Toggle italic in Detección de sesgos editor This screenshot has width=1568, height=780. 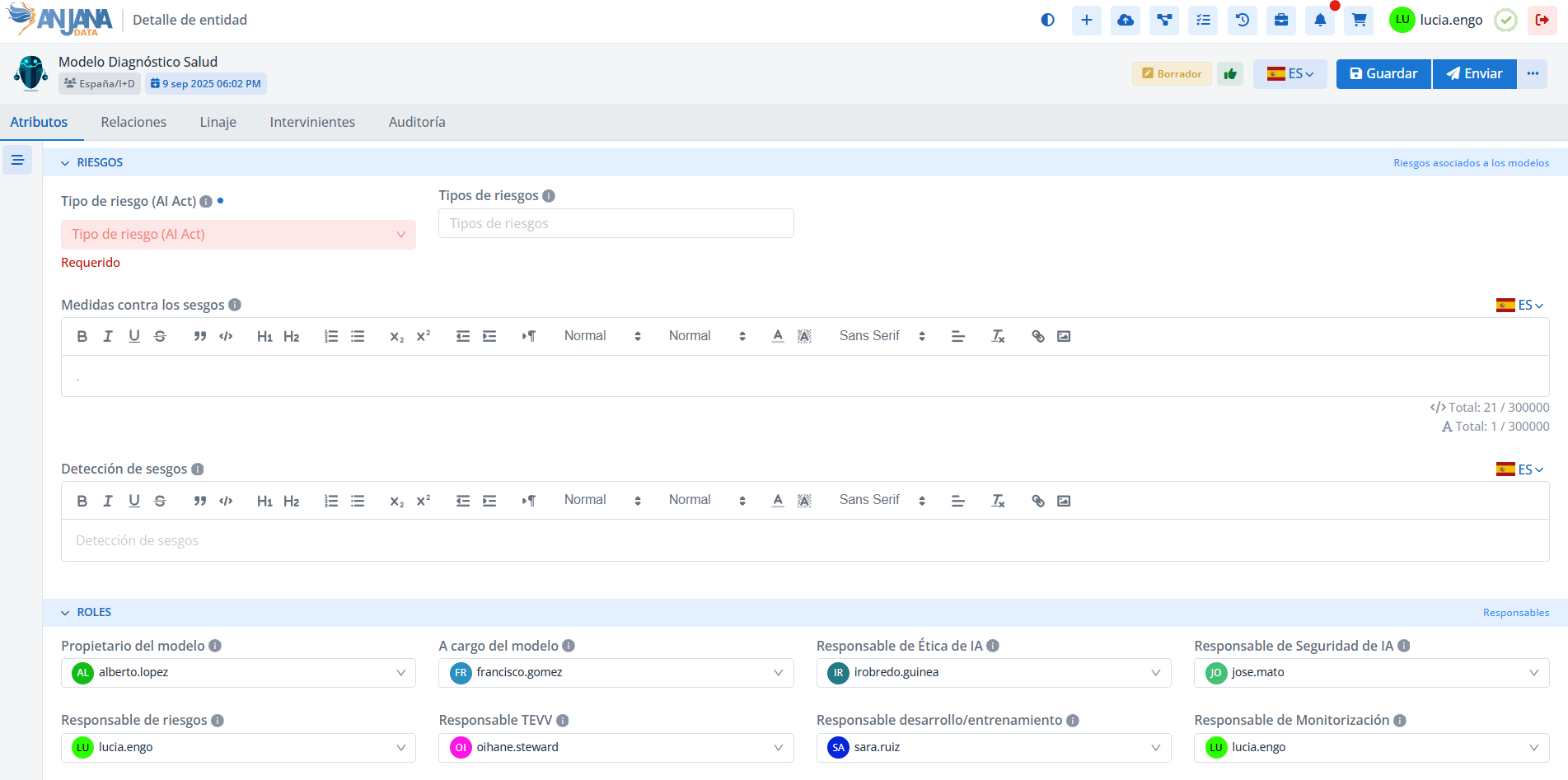coord(107,501)
